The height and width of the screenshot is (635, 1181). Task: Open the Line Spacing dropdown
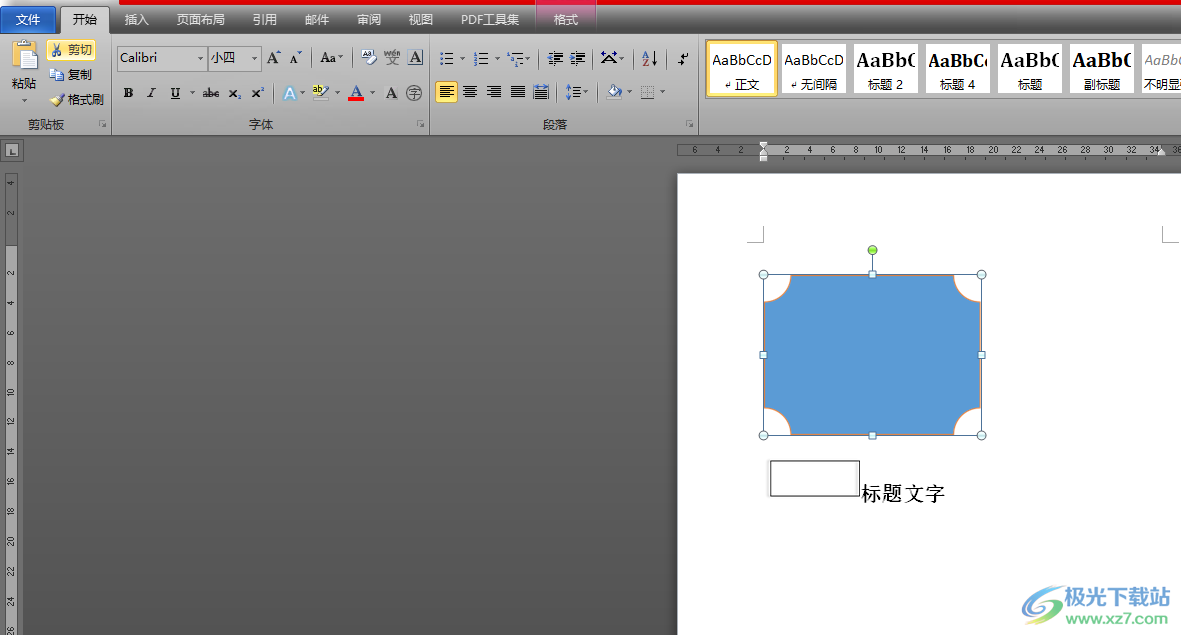tap(576, 92)
